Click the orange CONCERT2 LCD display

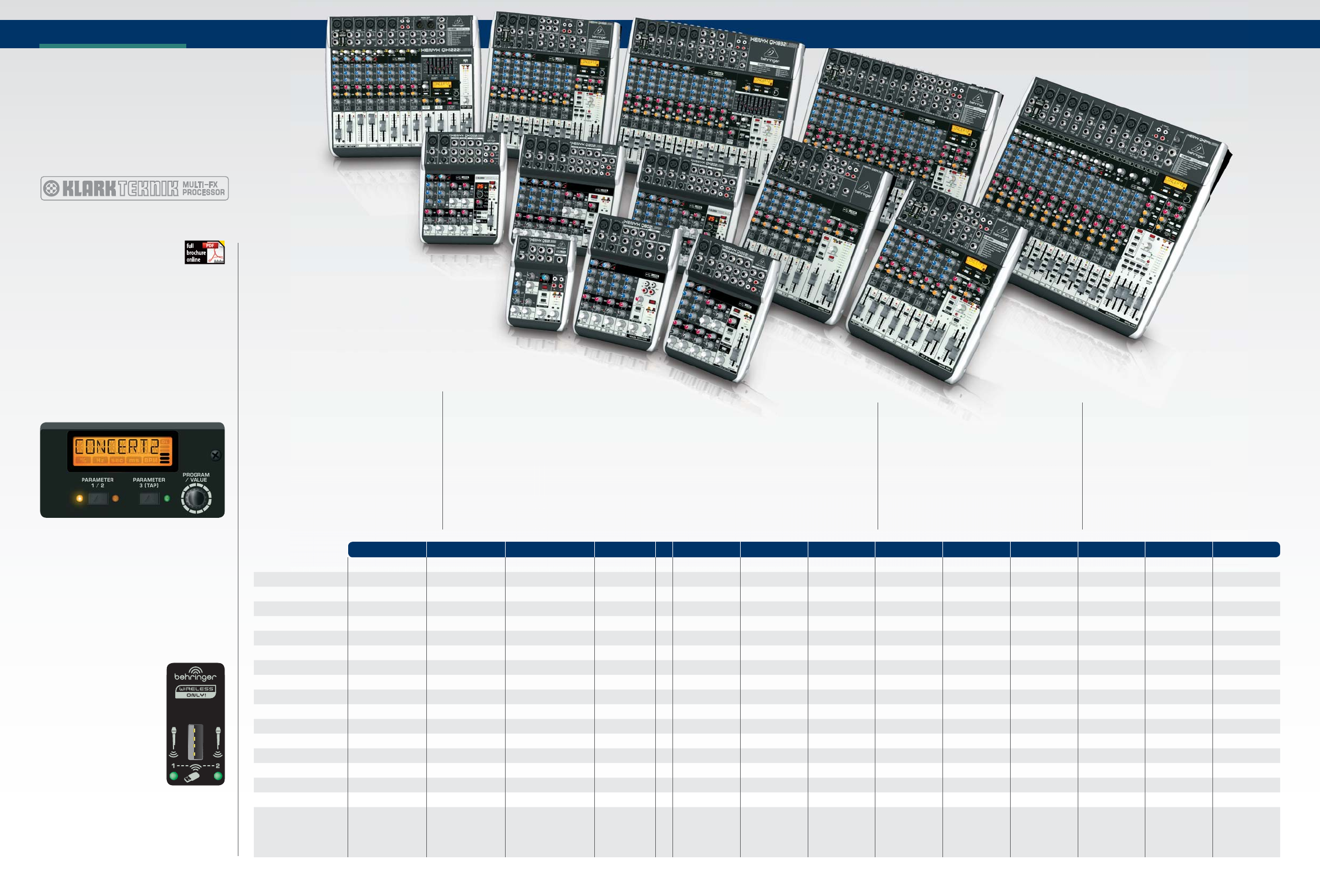tap(123, 451)
